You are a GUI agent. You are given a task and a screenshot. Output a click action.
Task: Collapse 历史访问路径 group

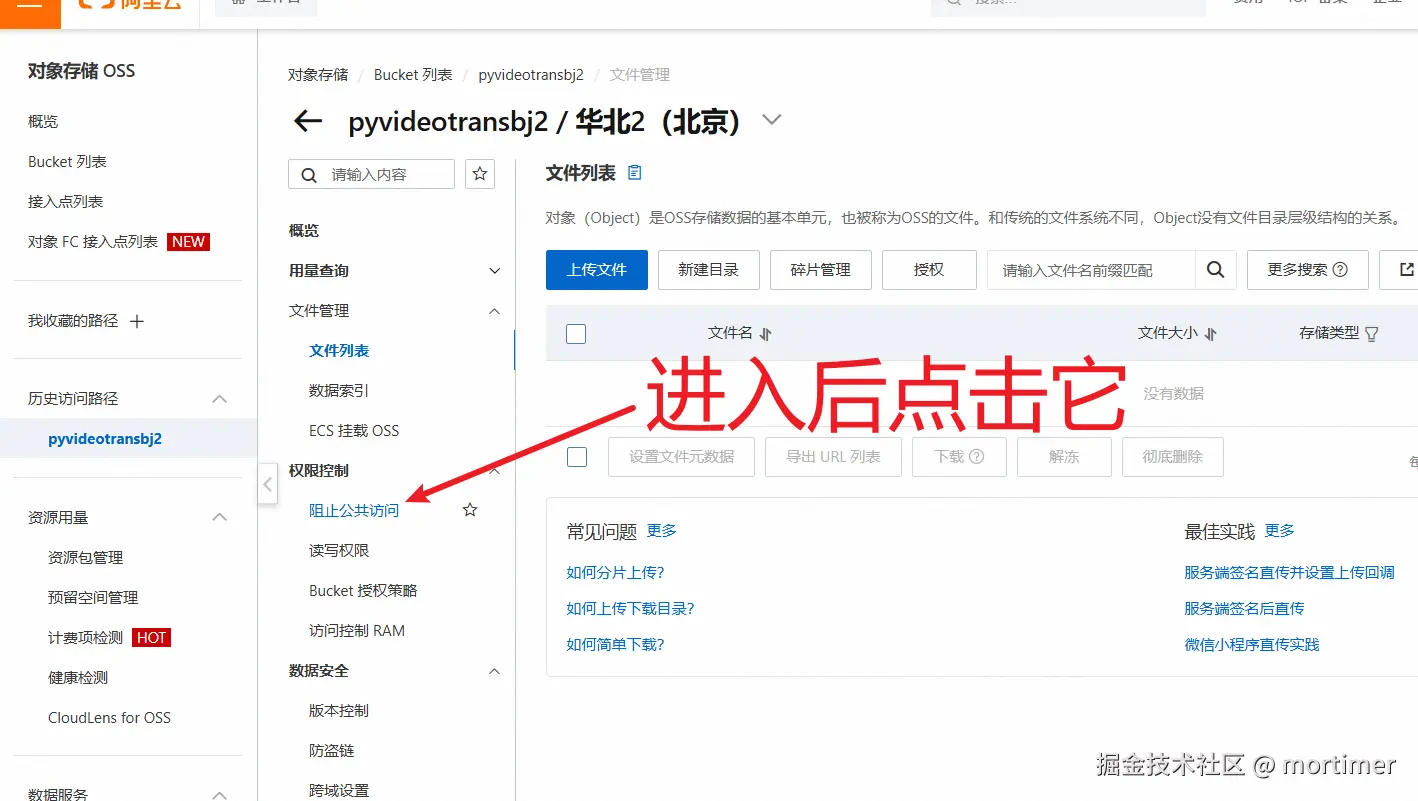220,399
